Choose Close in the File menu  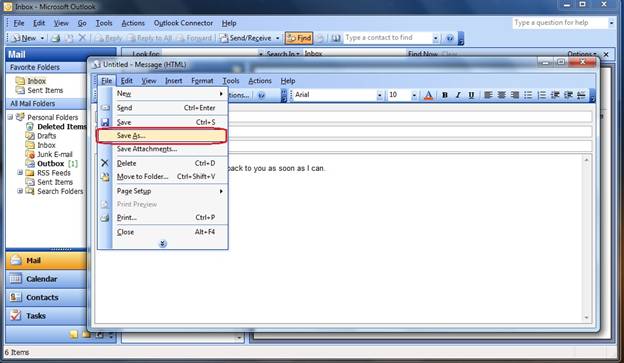[x=162, y=232]
